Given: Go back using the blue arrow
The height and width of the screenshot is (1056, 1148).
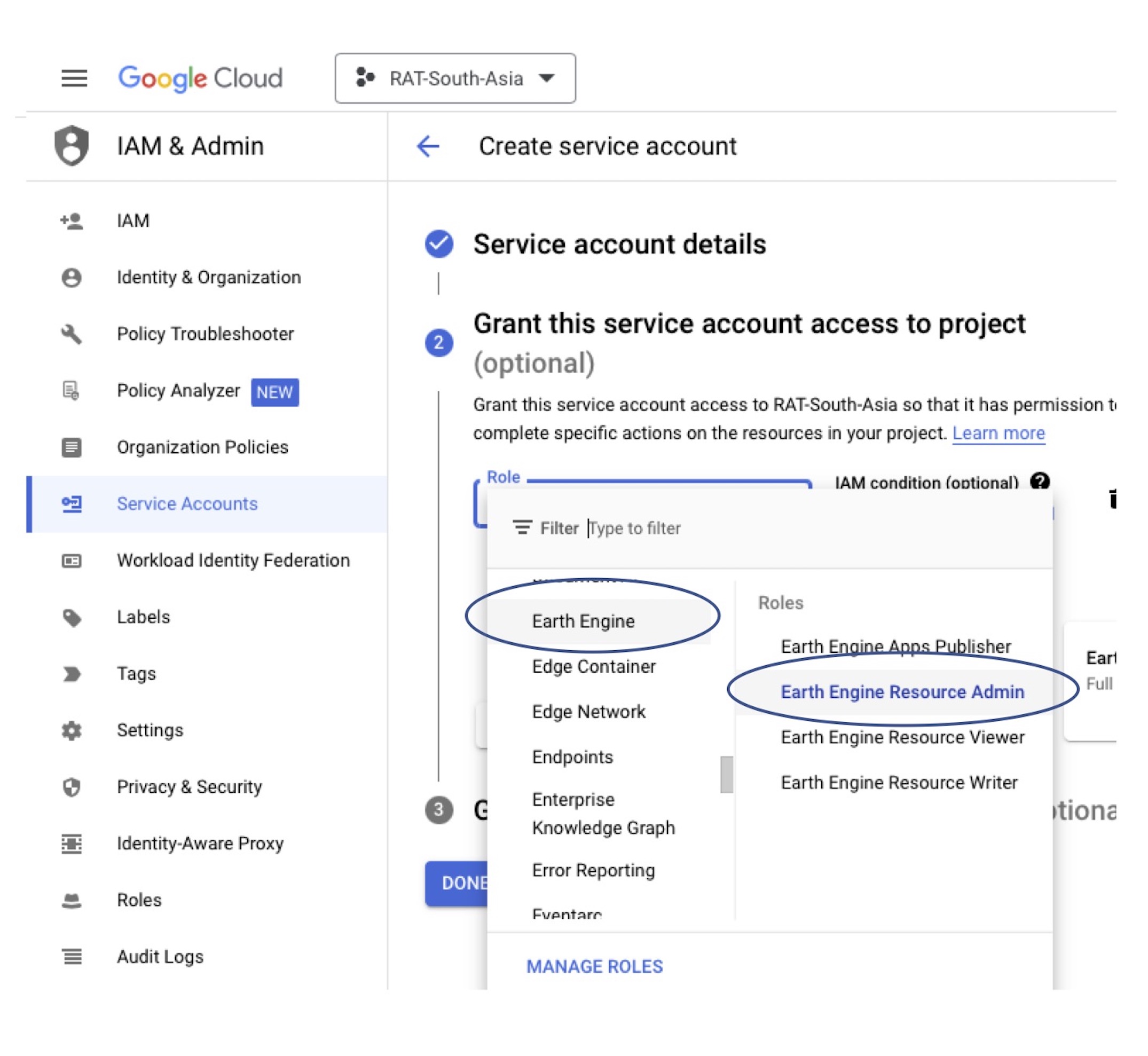Looking at the screenshot, I should point(428,146).
